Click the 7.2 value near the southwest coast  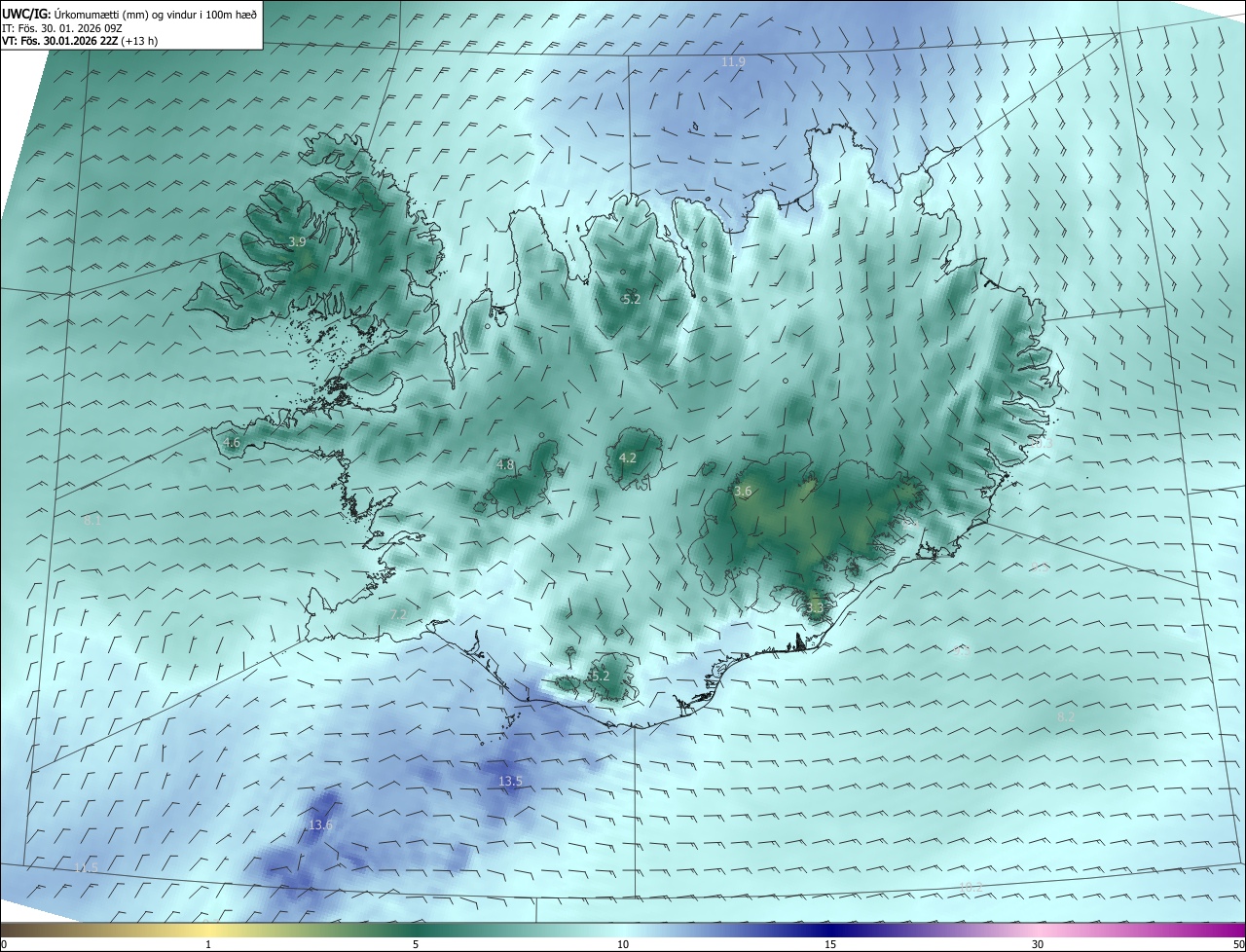pos(398,615)
